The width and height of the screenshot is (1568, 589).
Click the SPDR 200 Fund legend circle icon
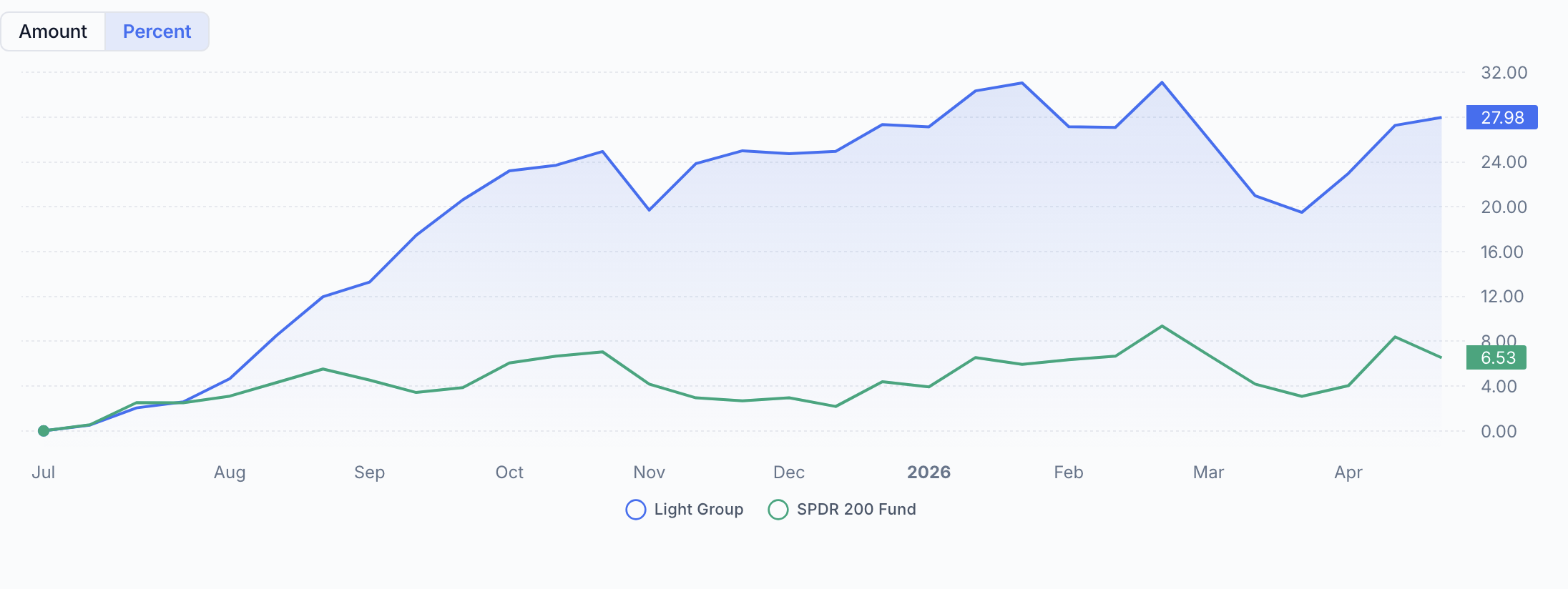pos(778,510)
